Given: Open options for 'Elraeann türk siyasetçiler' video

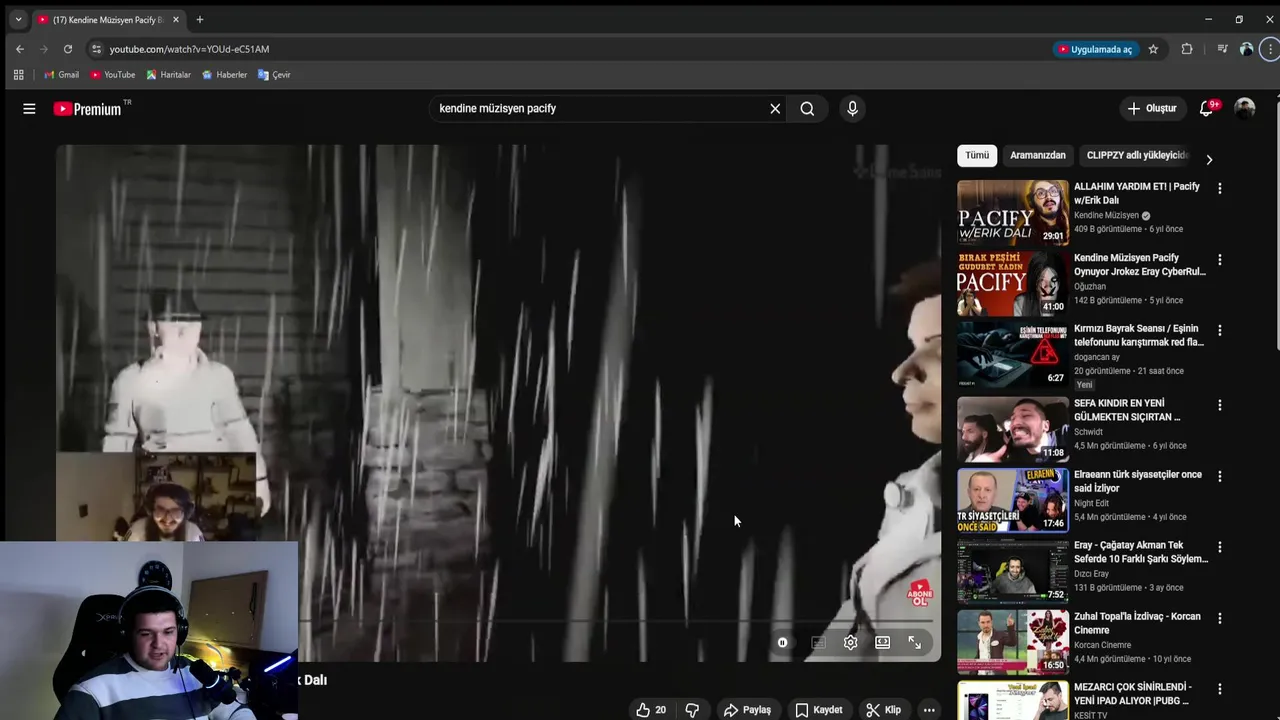Looking at the screenshot, I should point(1219,476).
